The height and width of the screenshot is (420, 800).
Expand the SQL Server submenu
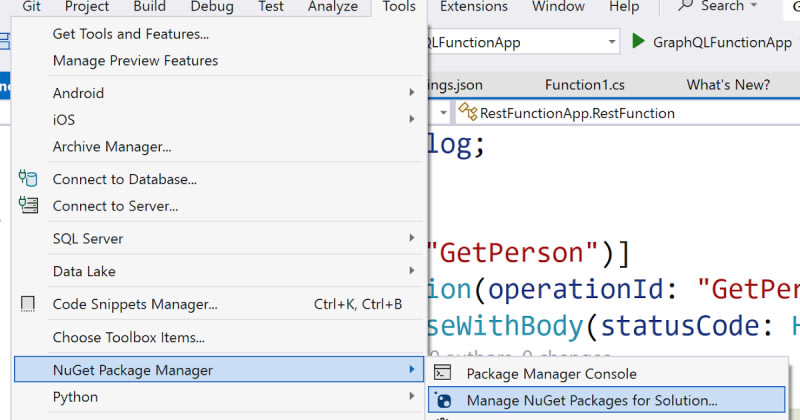(x=411, y=238)
